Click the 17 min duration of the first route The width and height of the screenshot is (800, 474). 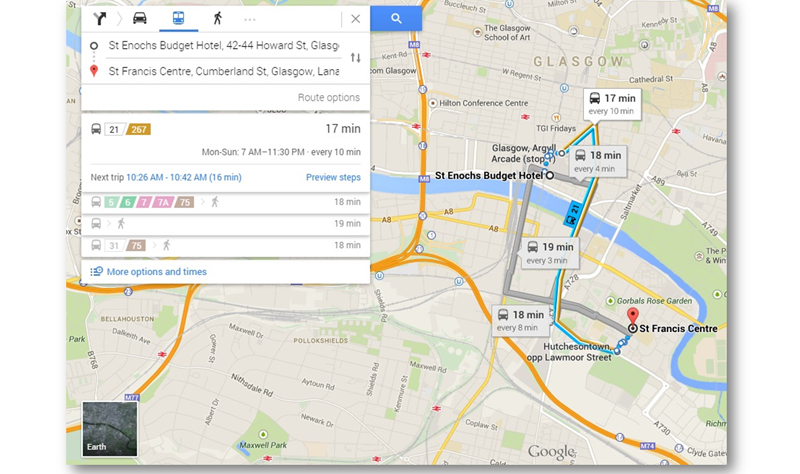[343, 129]
